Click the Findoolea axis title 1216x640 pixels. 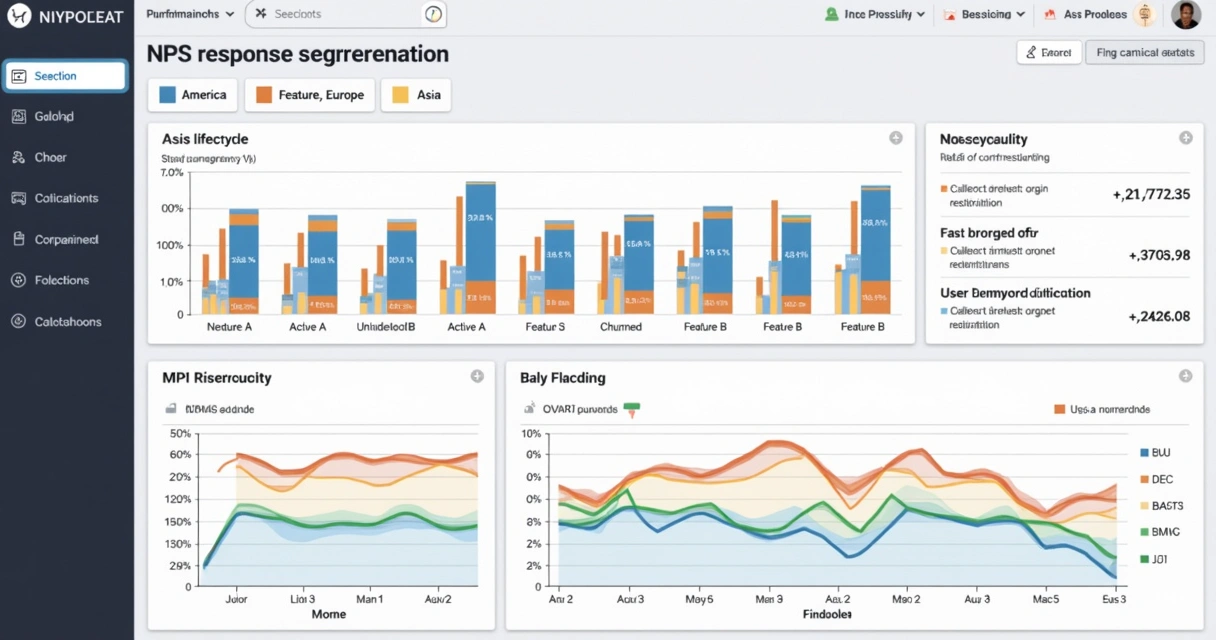(x=827, y=614)
